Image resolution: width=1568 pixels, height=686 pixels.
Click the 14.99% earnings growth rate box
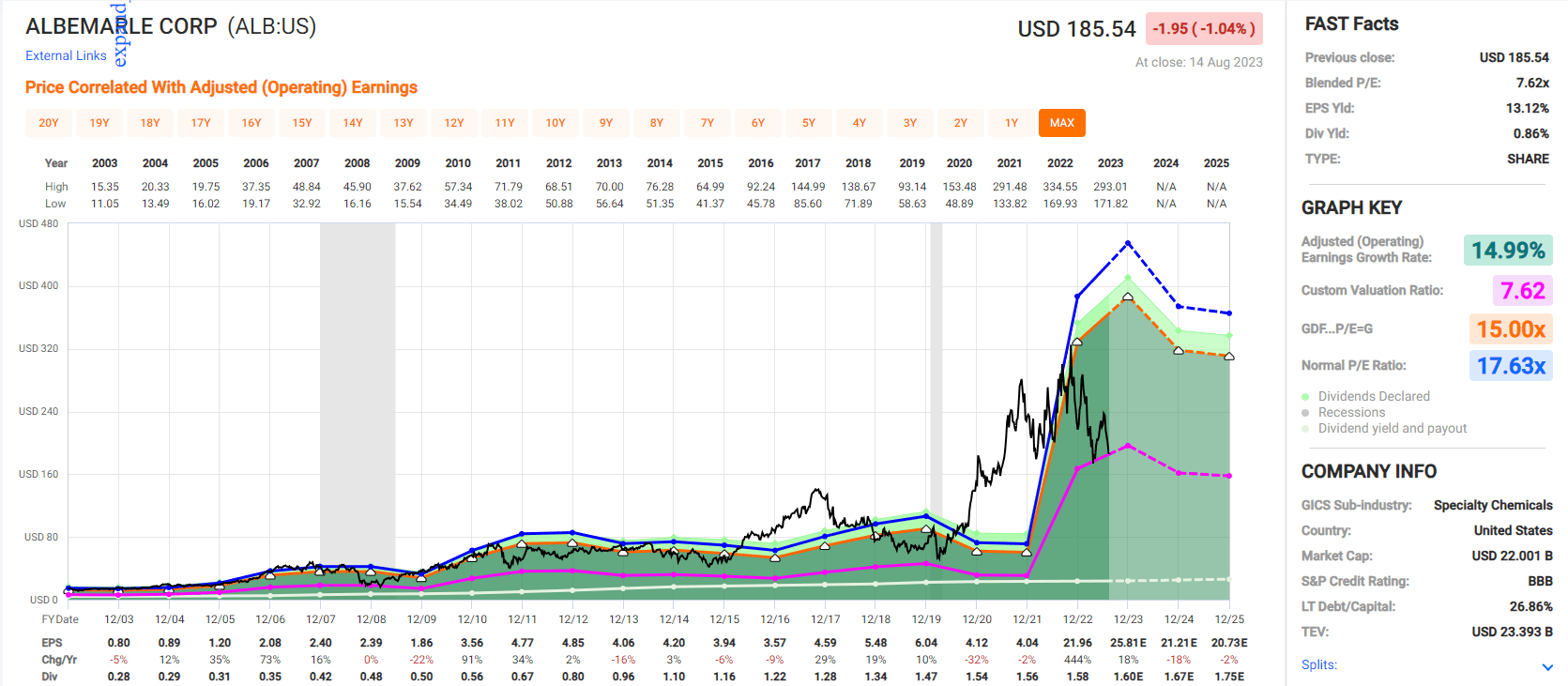(x=1508, y=251)
